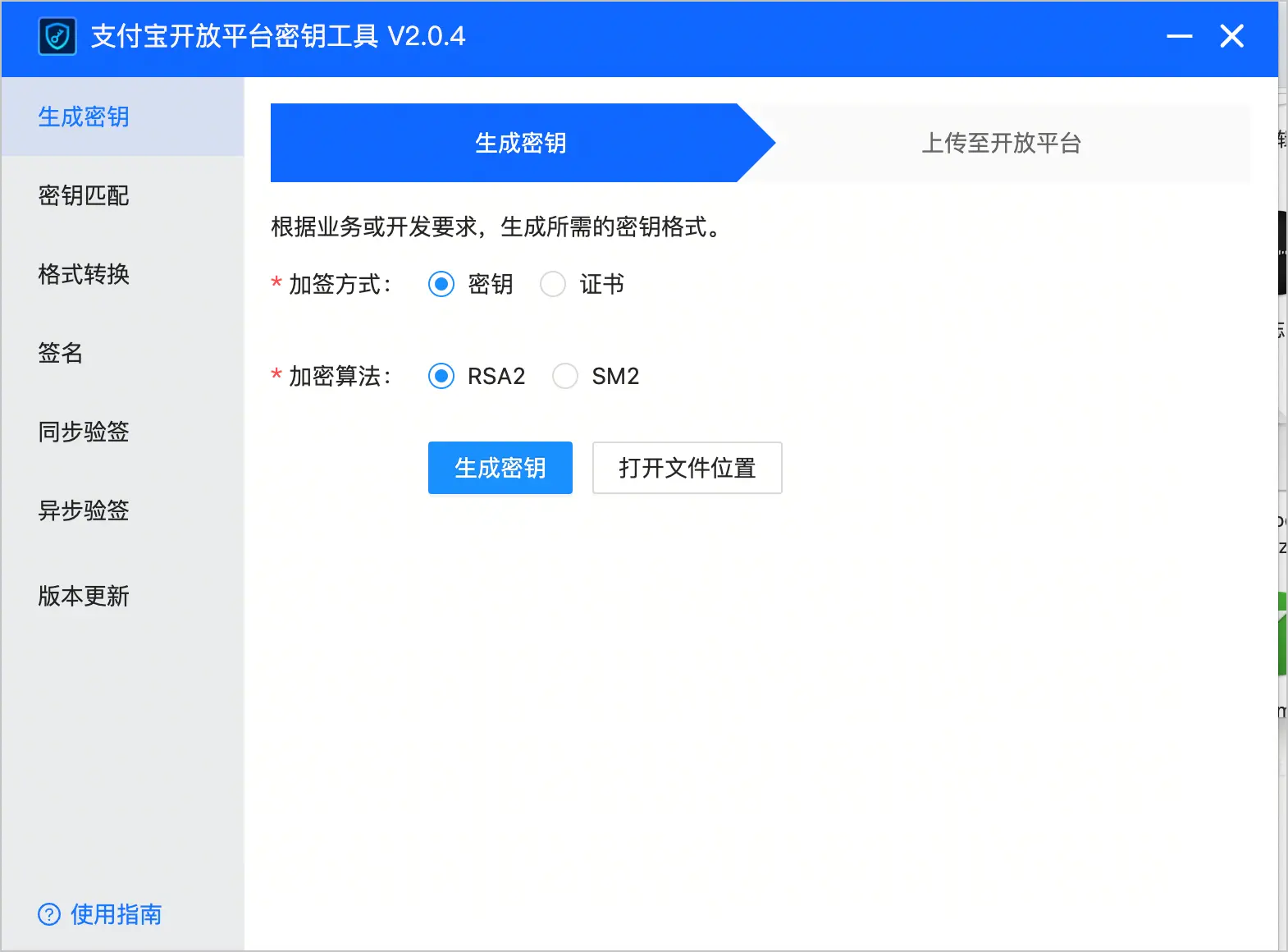Choose the RSA2 encryption algorithm

coord(441,376)
